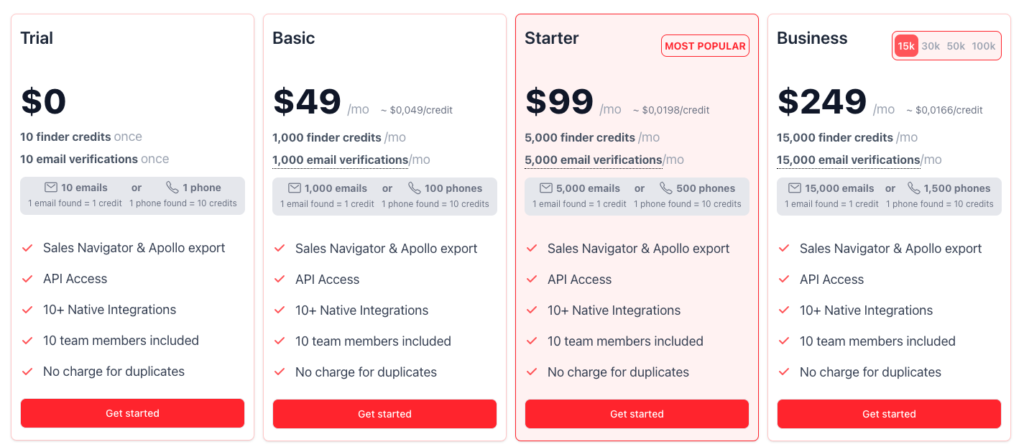Click the phone icon beside 500 phones
Screen dimensions: 1024x447
tap(666, 188)
